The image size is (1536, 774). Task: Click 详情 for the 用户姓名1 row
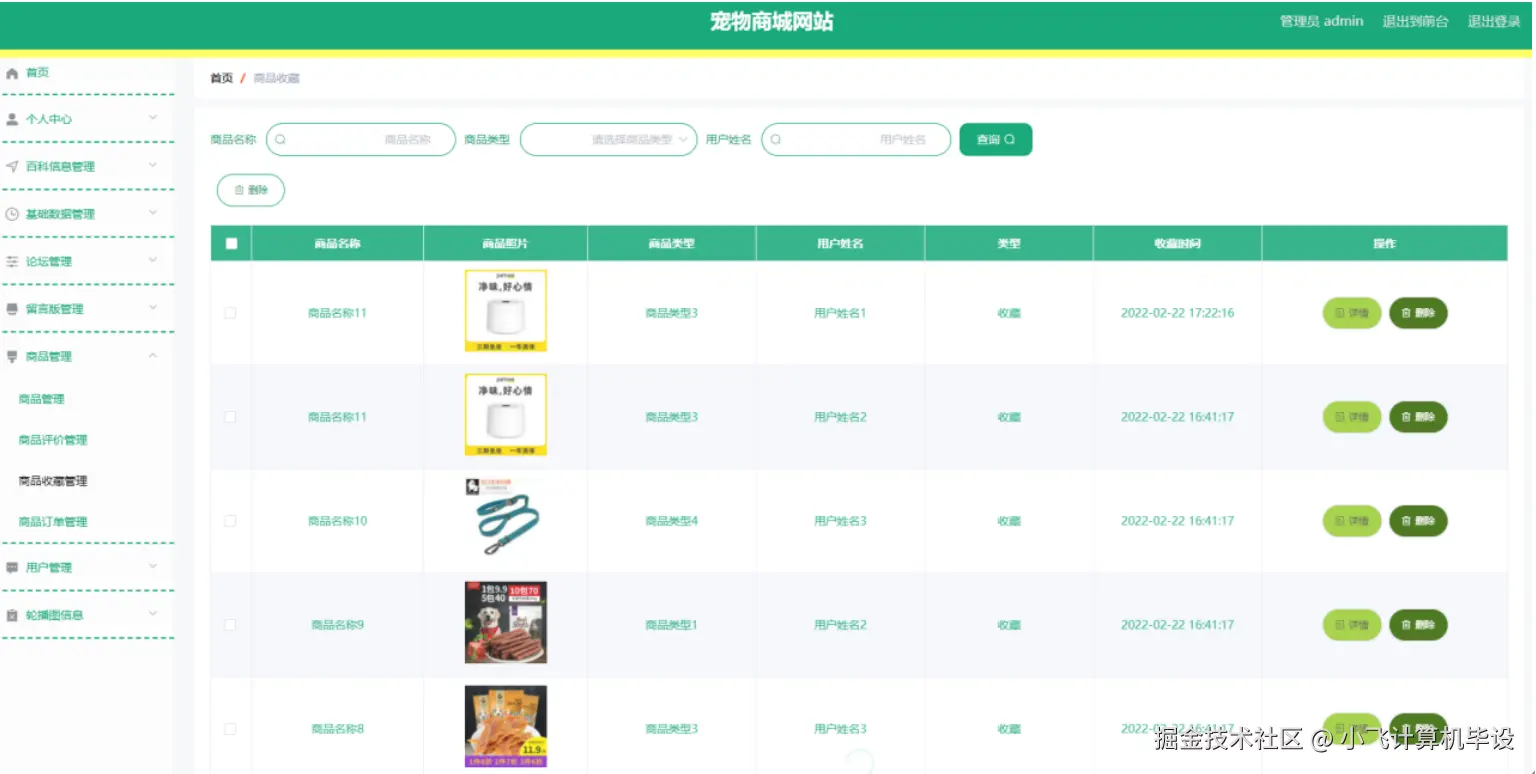pos(1352,313)
